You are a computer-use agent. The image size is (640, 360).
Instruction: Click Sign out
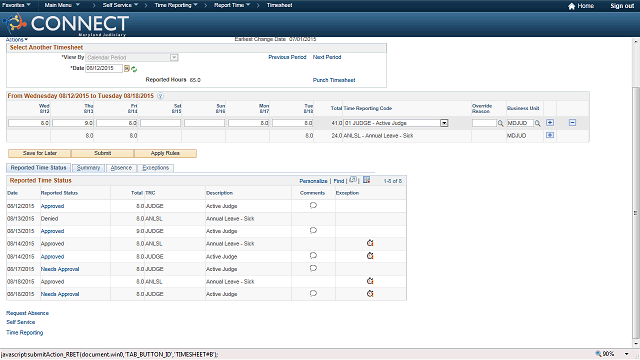(x=622, y=6)
